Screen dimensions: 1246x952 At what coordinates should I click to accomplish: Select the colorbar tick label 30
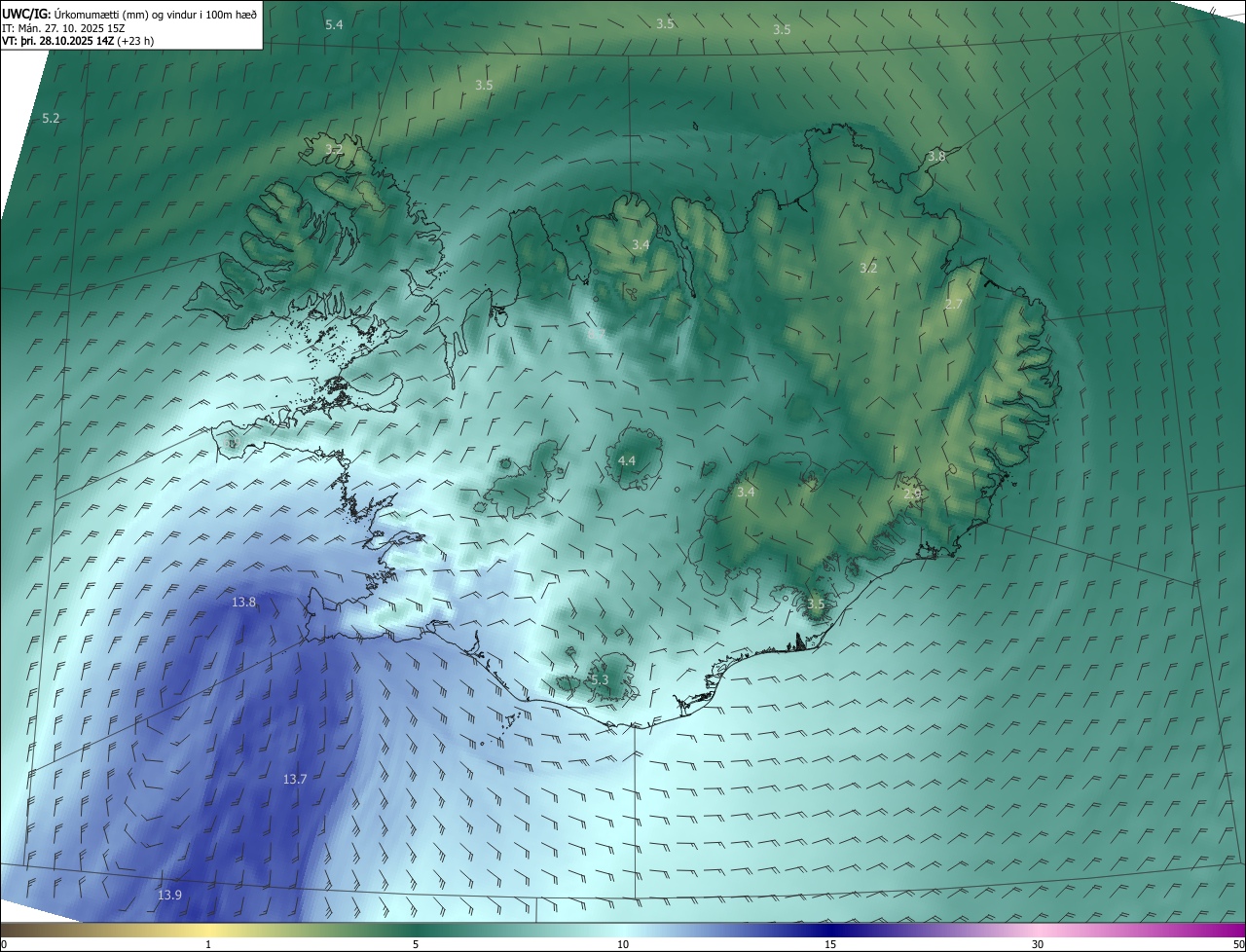(x=1038, y=944)
